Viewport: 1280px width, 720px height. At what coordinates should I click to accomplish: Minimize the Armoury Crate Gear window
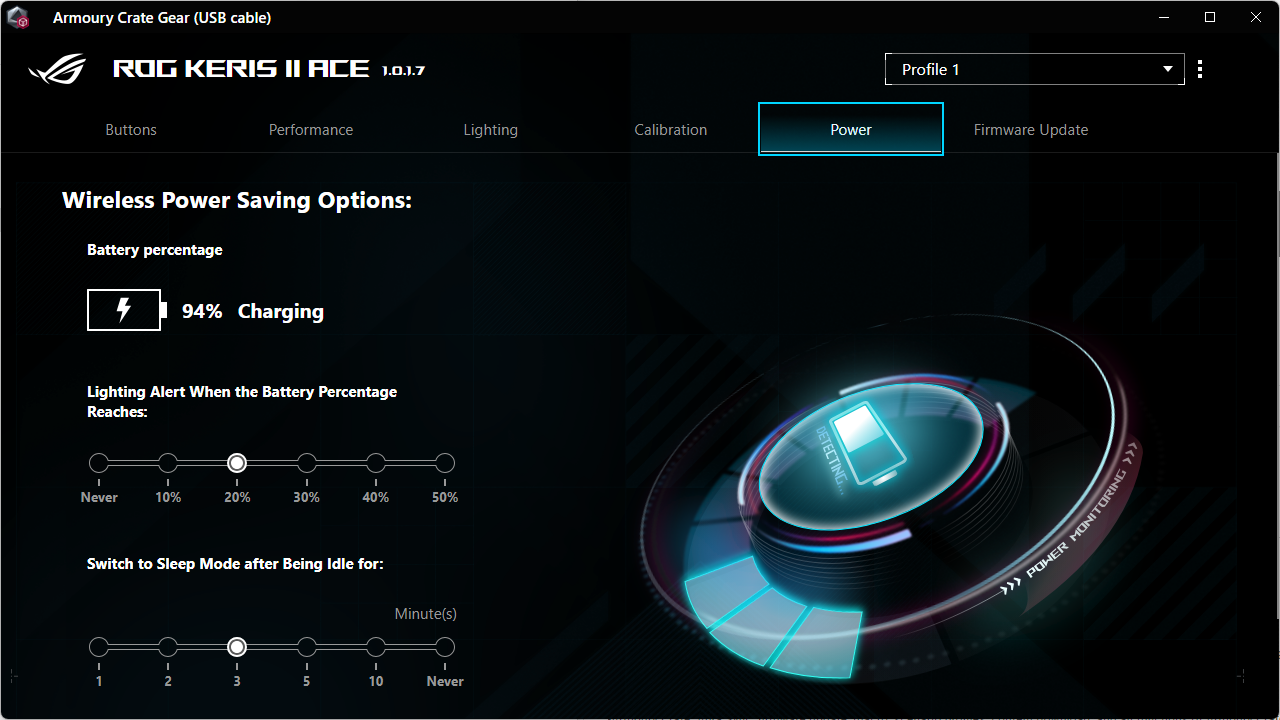1164,17
